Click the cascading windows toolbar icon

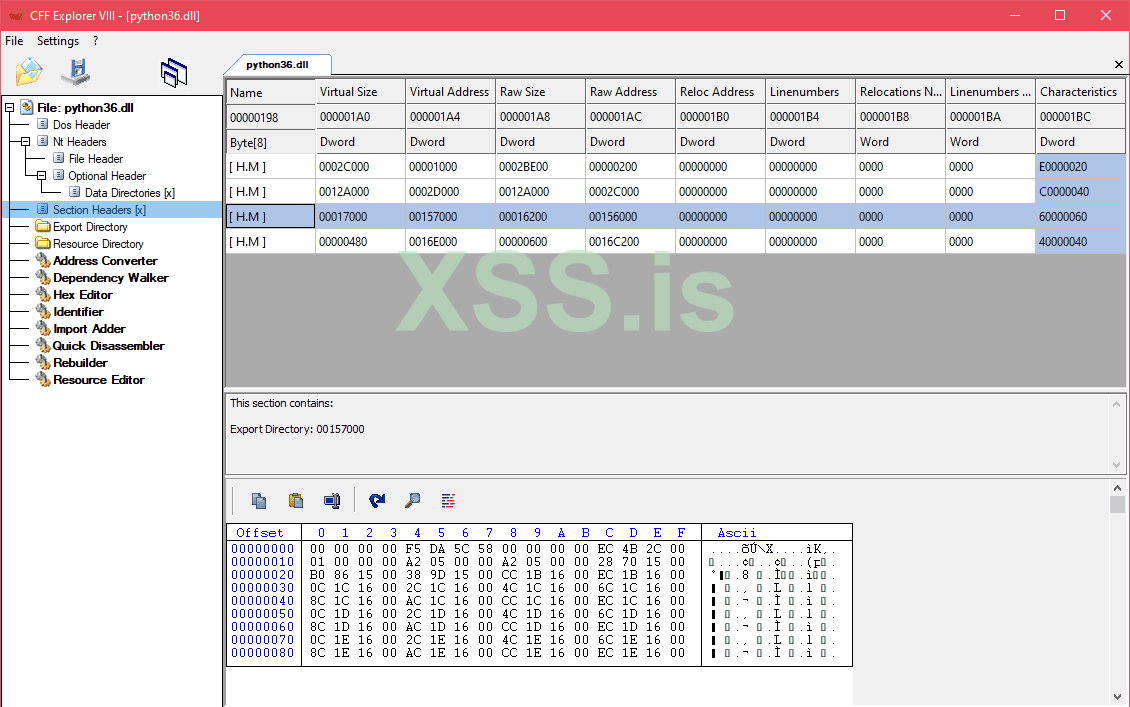[174, 72]
